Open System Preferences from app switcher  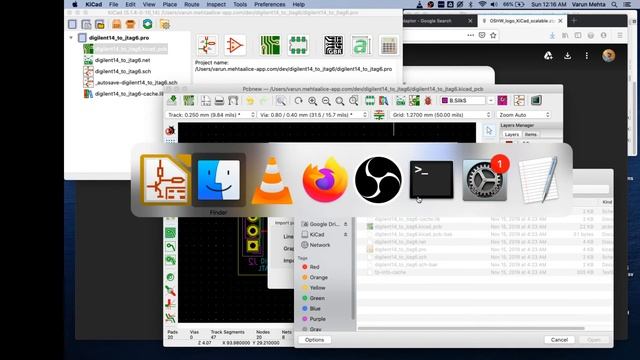click(485, 180)
